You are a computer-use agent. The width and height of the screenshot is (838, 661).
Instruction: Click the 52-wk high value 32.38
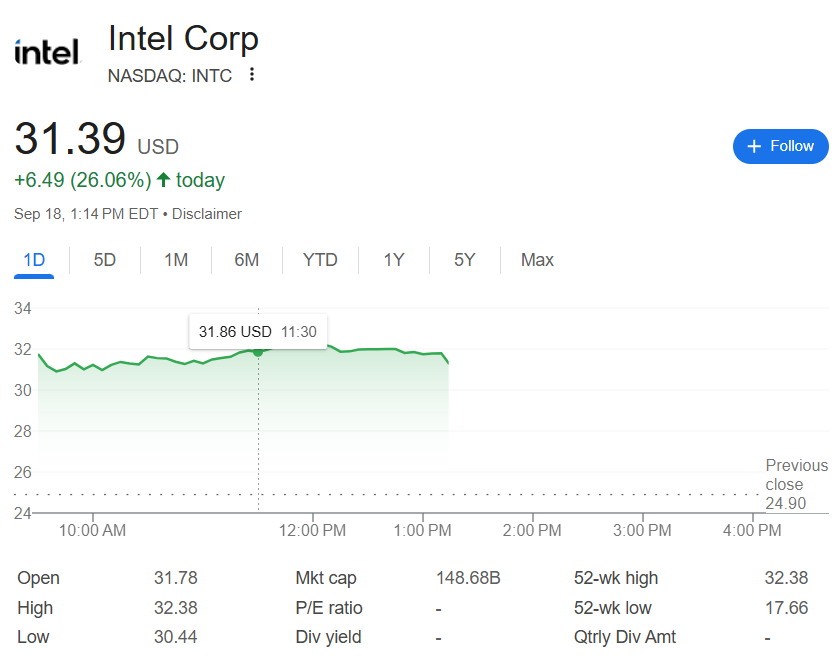pyautogui.click(x=786, y=578)
